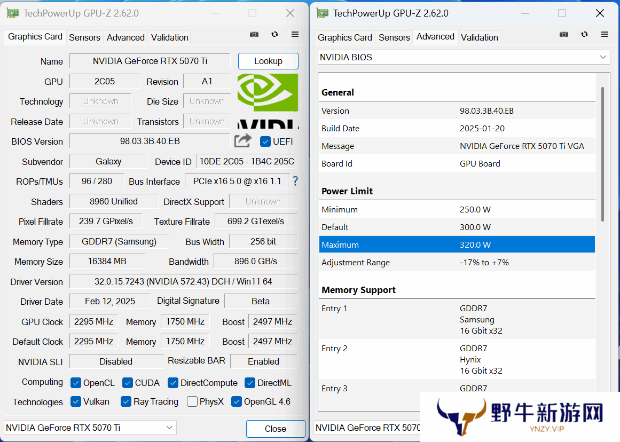Click vertical scrollbar in Advanced panel
Image resolution: width=620 pixels, height=442 pixels.
603,154
